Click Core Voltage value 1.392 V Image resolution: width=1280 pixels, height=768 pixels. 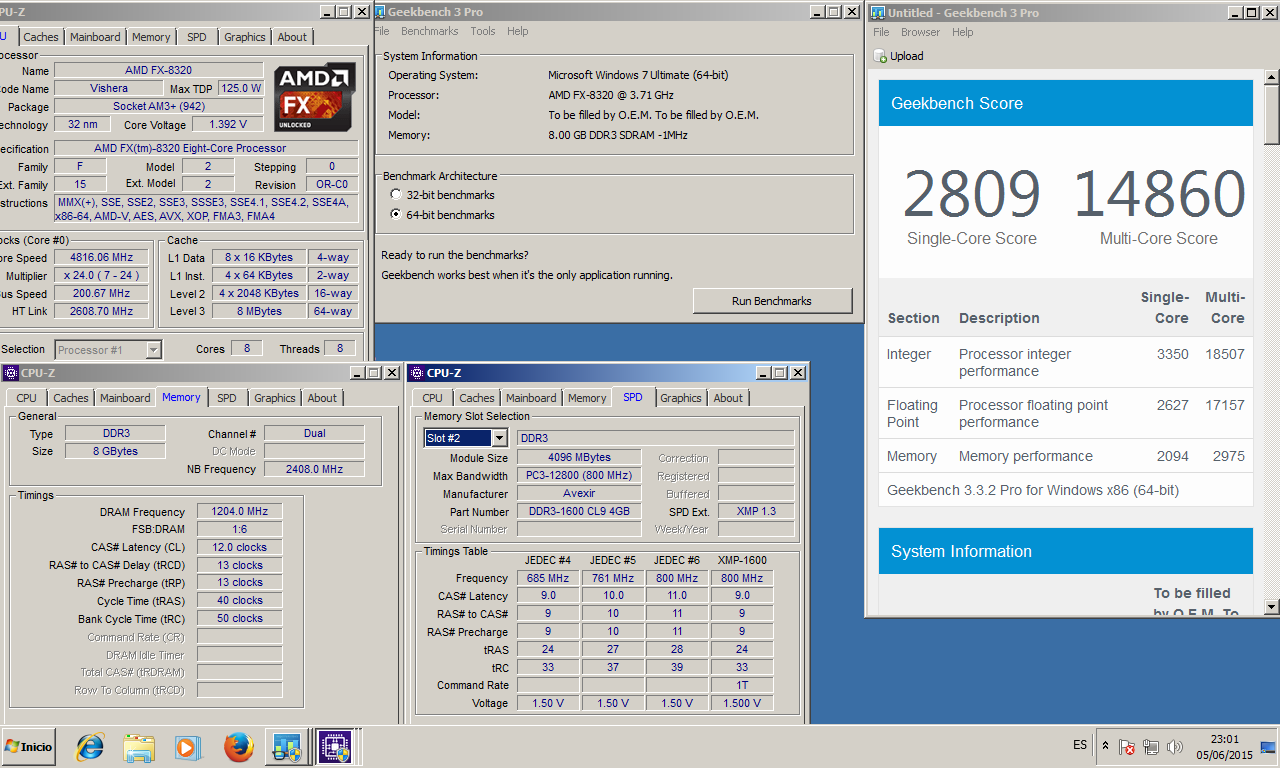[228, 125]
